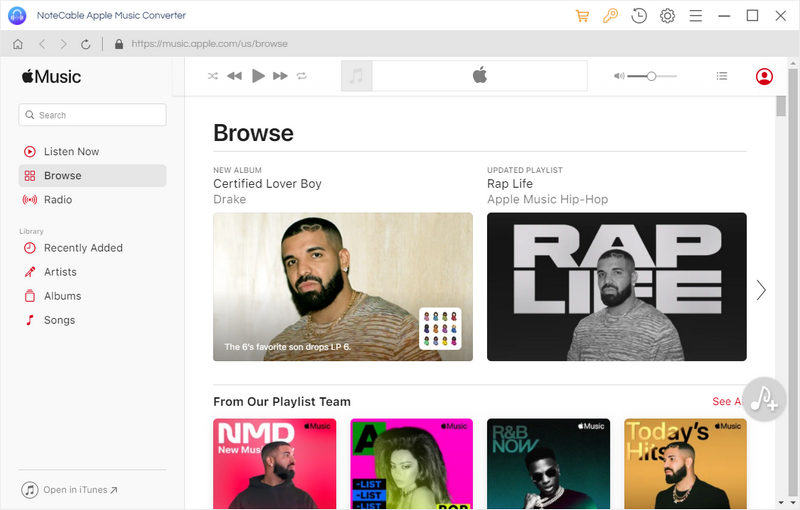Reload the page
The image size is (800, 510).
86,44
